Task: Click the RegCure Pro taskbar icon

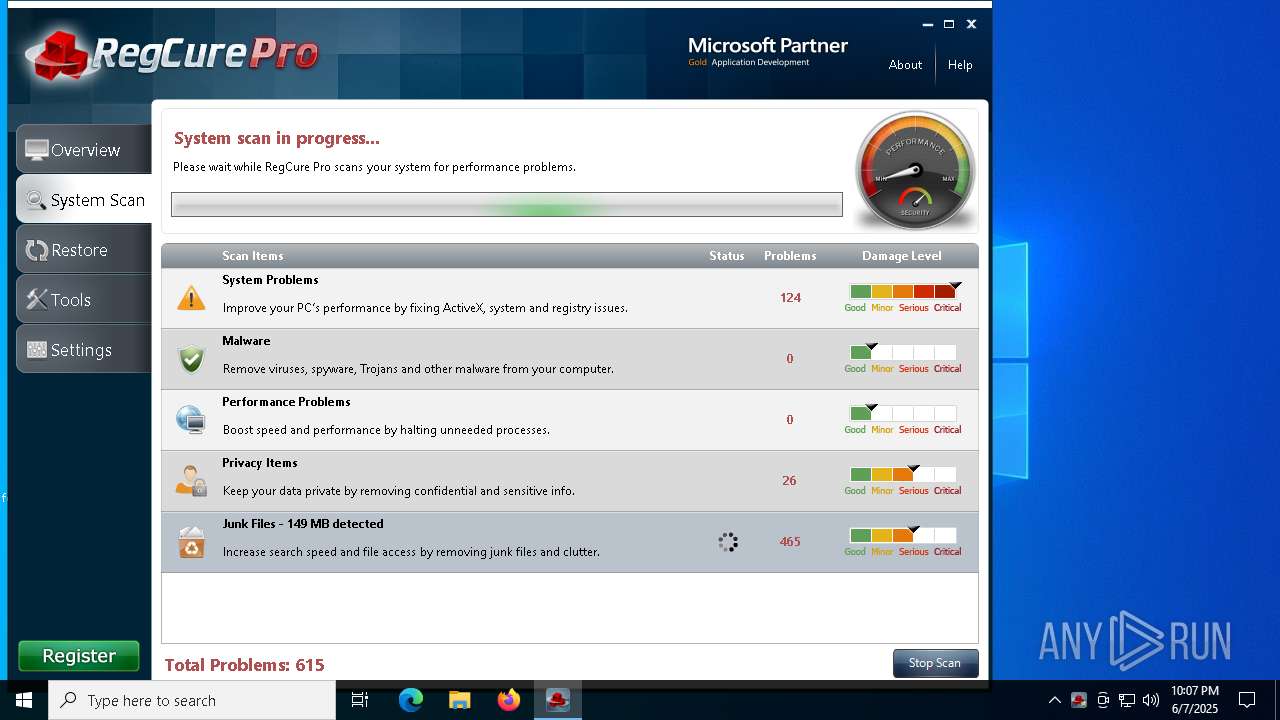Action: 558,700
